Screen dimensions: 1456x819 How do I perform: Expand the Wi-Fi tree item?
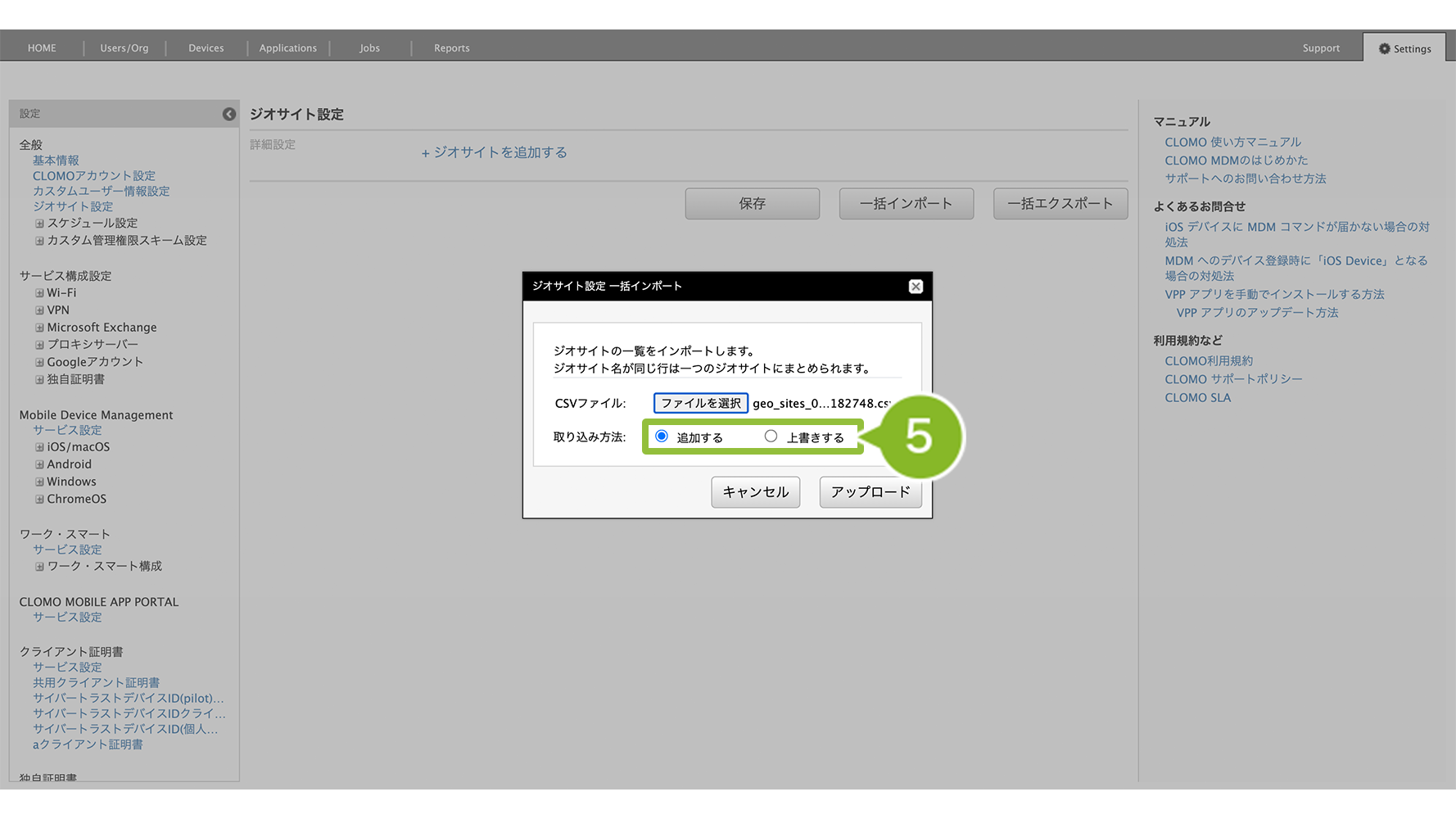39,293
